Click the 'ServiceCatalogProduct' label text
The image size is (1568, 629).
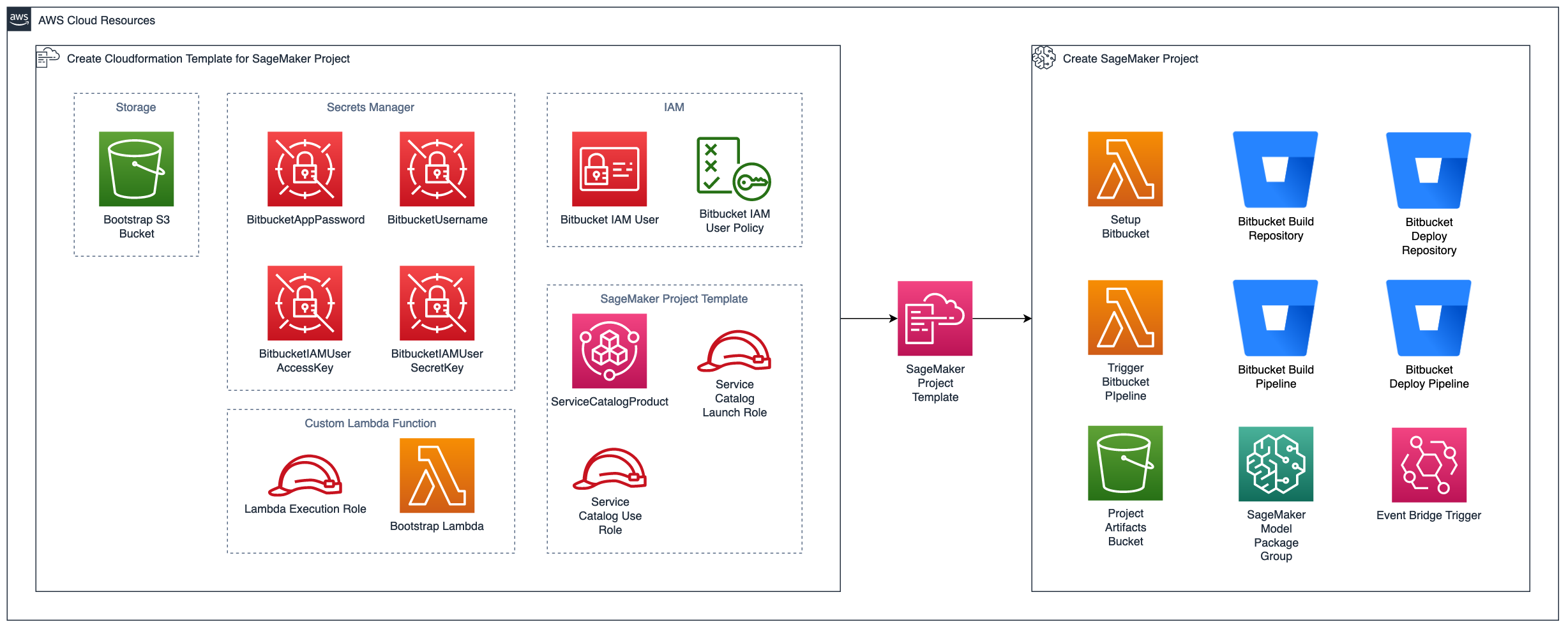pos(610,402)
